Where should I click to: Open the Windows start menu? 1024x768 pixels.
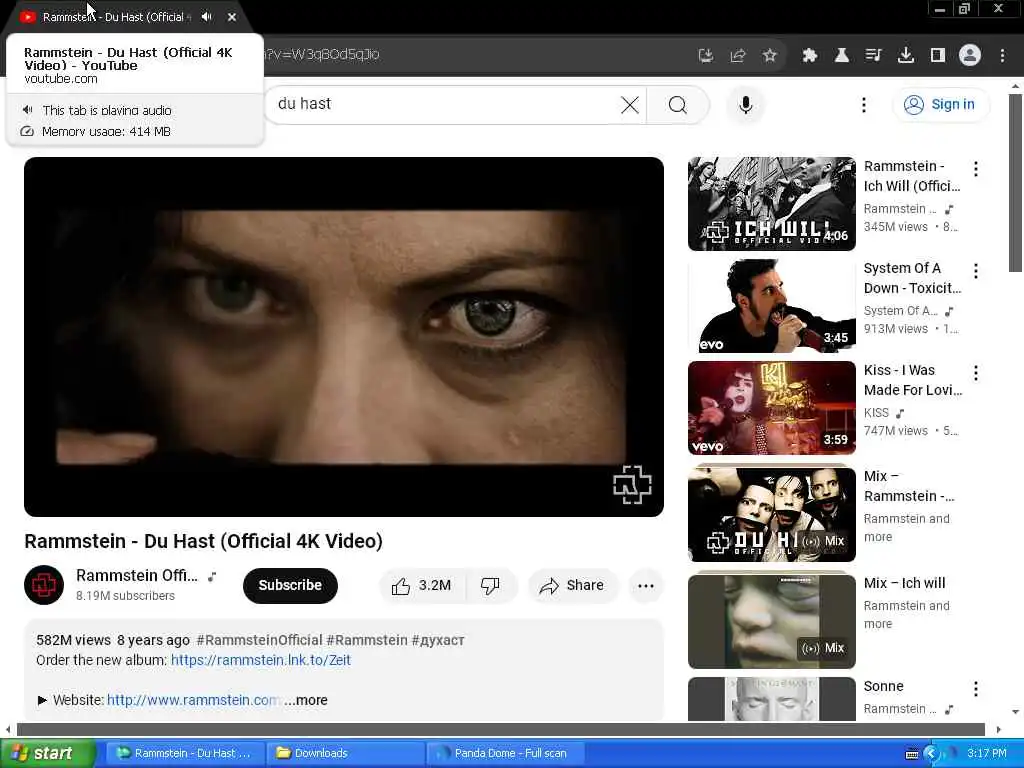47,753
